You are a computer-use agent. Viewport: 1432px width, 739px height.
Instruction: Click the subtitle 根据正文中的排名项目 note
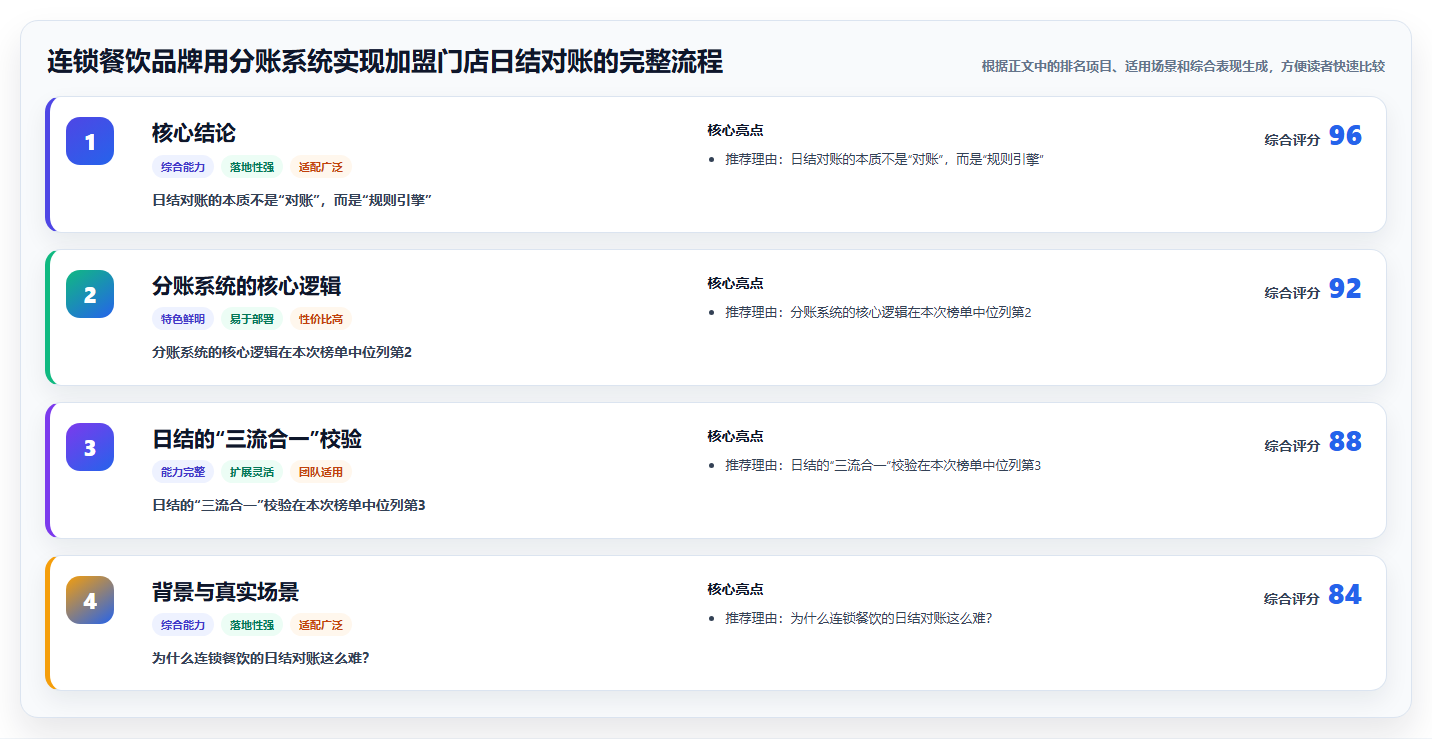[1183, 67]
